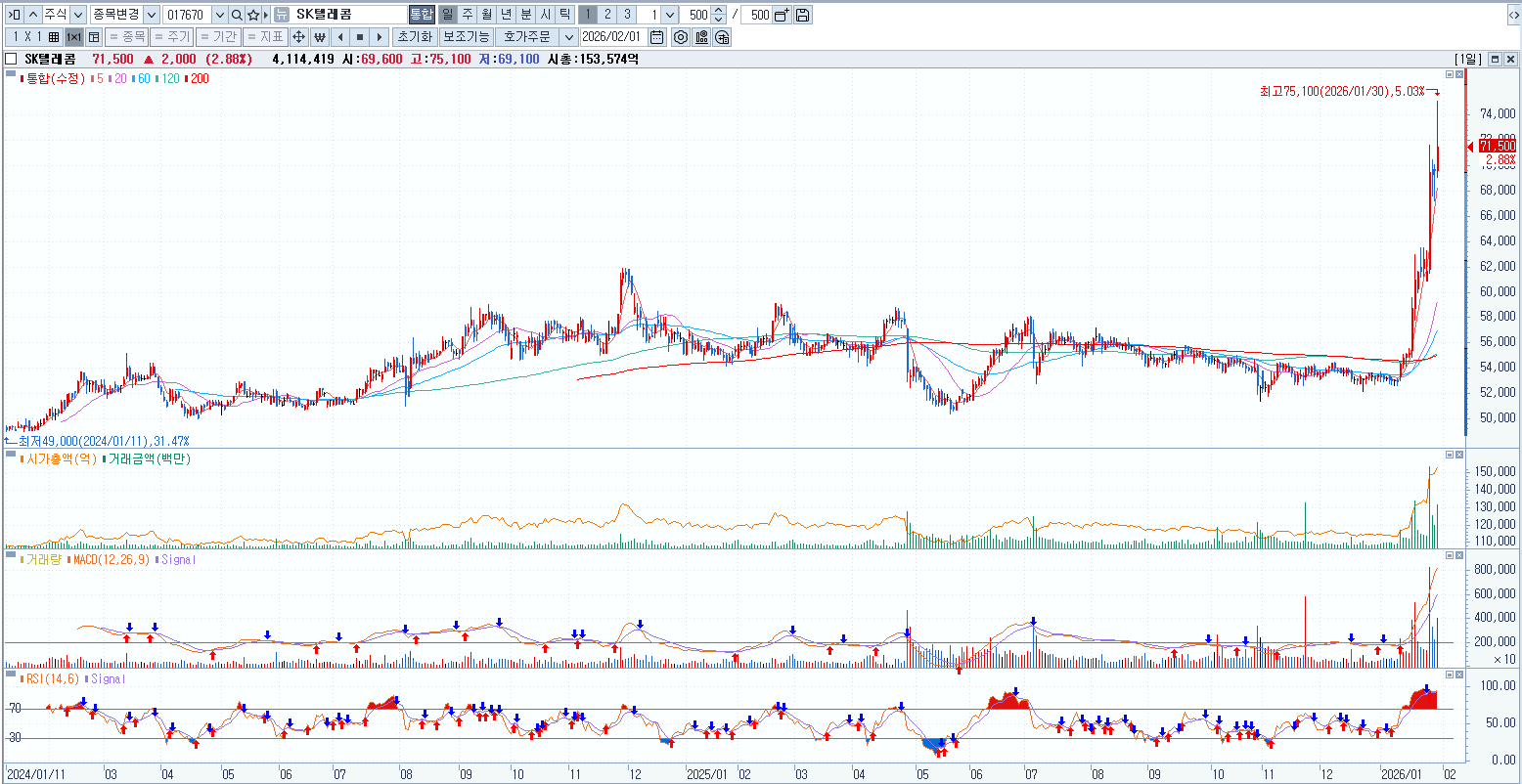Open the 주식 market type dropdown
This screenshot has height=784, width=1522.
point(78,15)
